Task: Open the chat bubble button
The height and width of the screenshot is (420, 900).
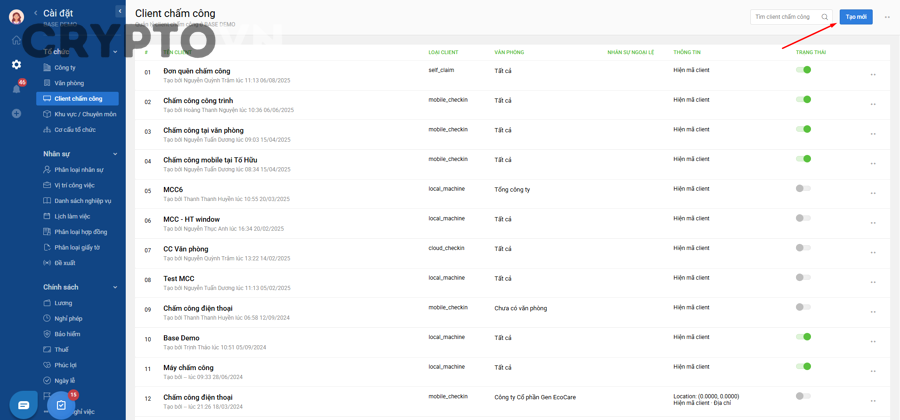Action: coord(24,405)
